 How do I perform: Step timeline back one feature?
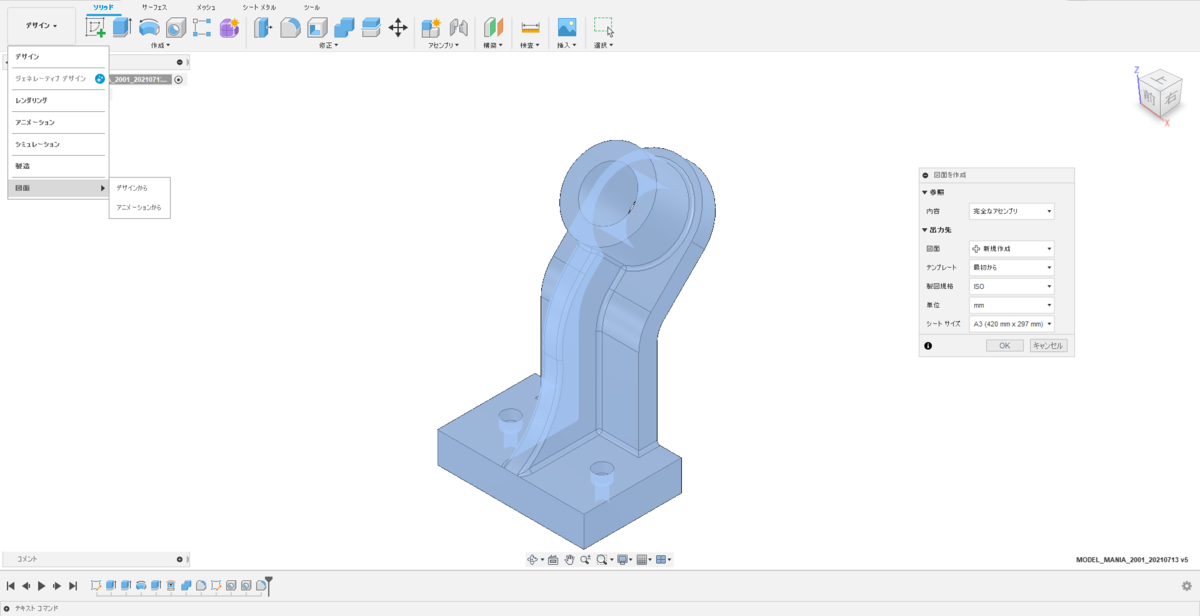click(x=26, y=586)
